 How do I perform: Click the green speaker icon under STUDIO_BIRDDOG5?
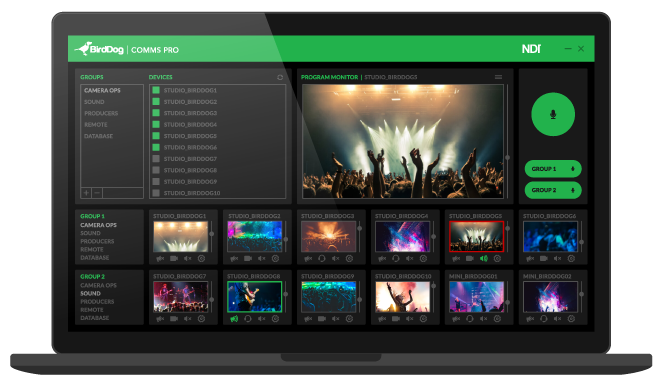(484, 258)
